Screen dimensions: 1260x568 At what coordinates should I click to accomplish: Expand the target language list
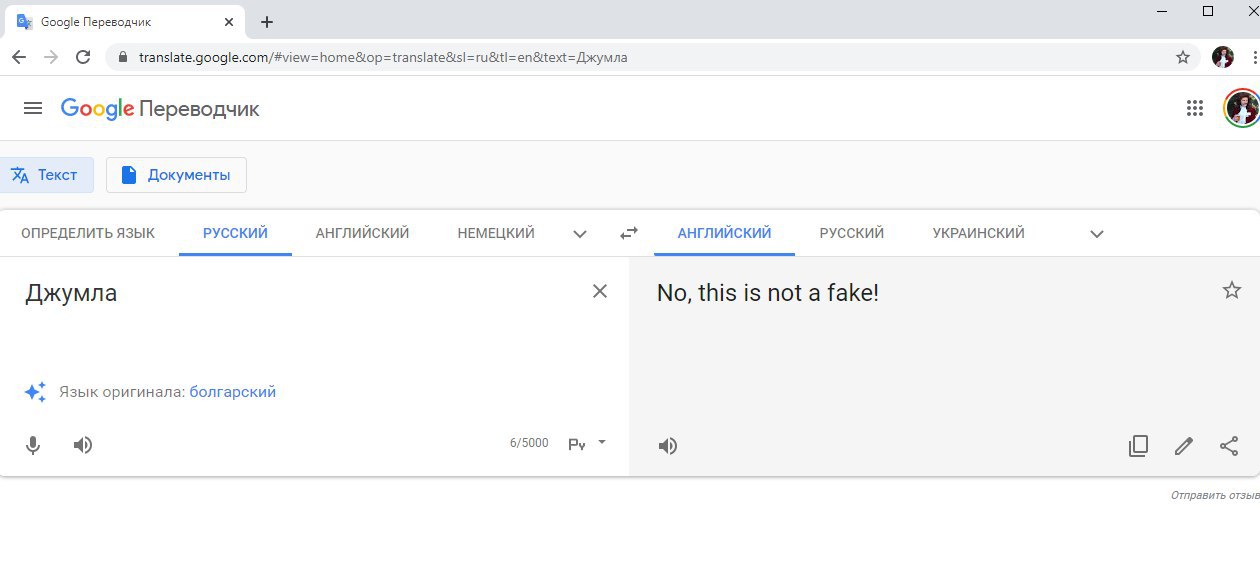pyautogui.click(x=1097, y=234)
